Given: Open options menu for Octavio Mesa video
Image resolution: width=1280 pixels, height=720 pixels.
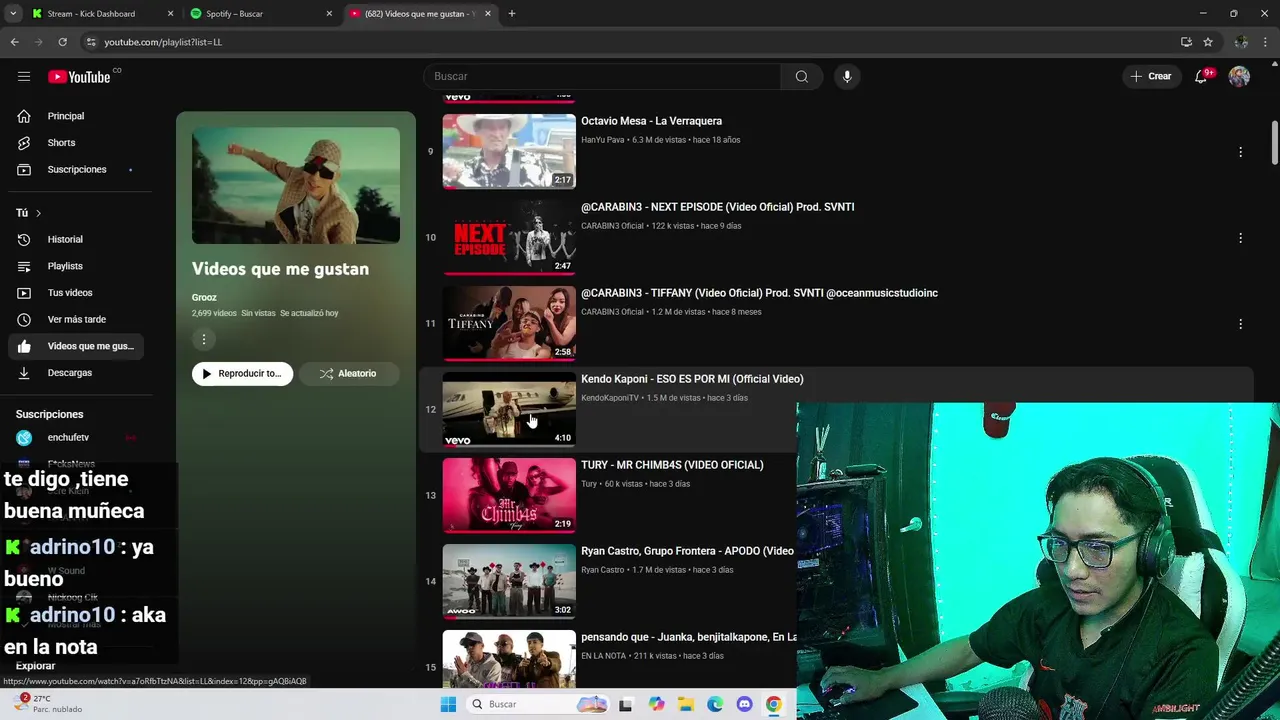Looking at the screenshot, I should [1240, 152].
